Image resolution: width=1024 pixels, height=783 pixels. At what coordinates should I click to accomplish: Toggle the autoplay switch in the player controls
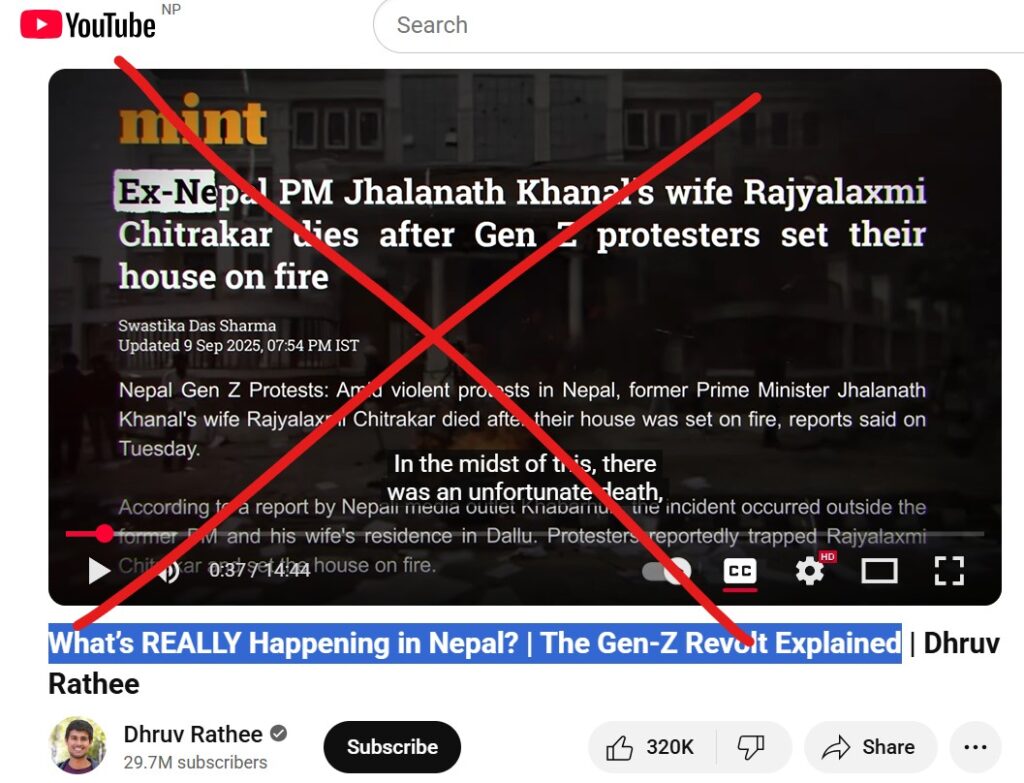[666, 571]
